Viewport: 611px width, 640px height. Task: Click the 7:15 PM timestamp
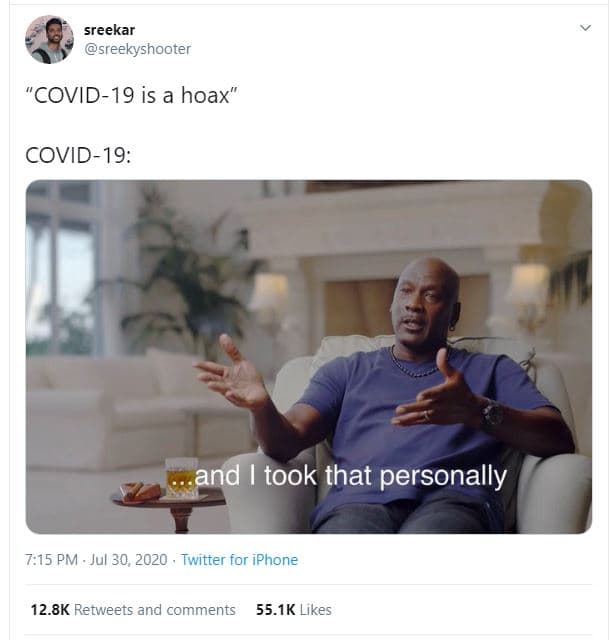51,560
